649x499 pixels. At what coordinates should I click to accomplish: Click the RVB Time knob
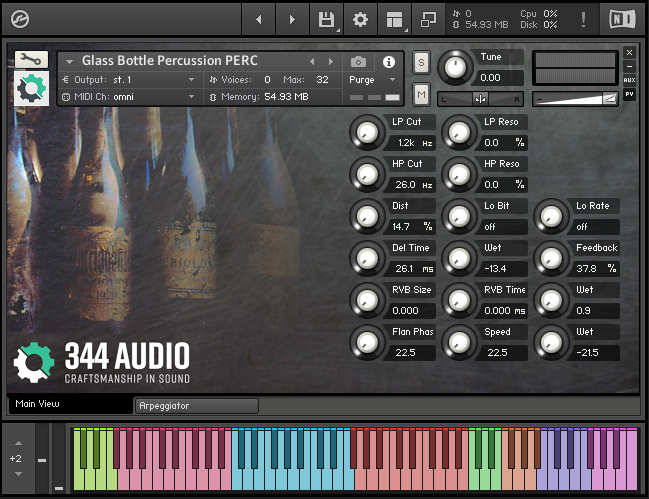459,300
